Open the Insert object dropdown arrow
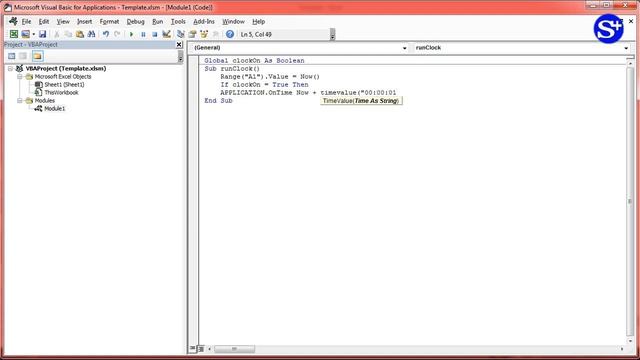The image size is (640, 360). tap(33, 34)
